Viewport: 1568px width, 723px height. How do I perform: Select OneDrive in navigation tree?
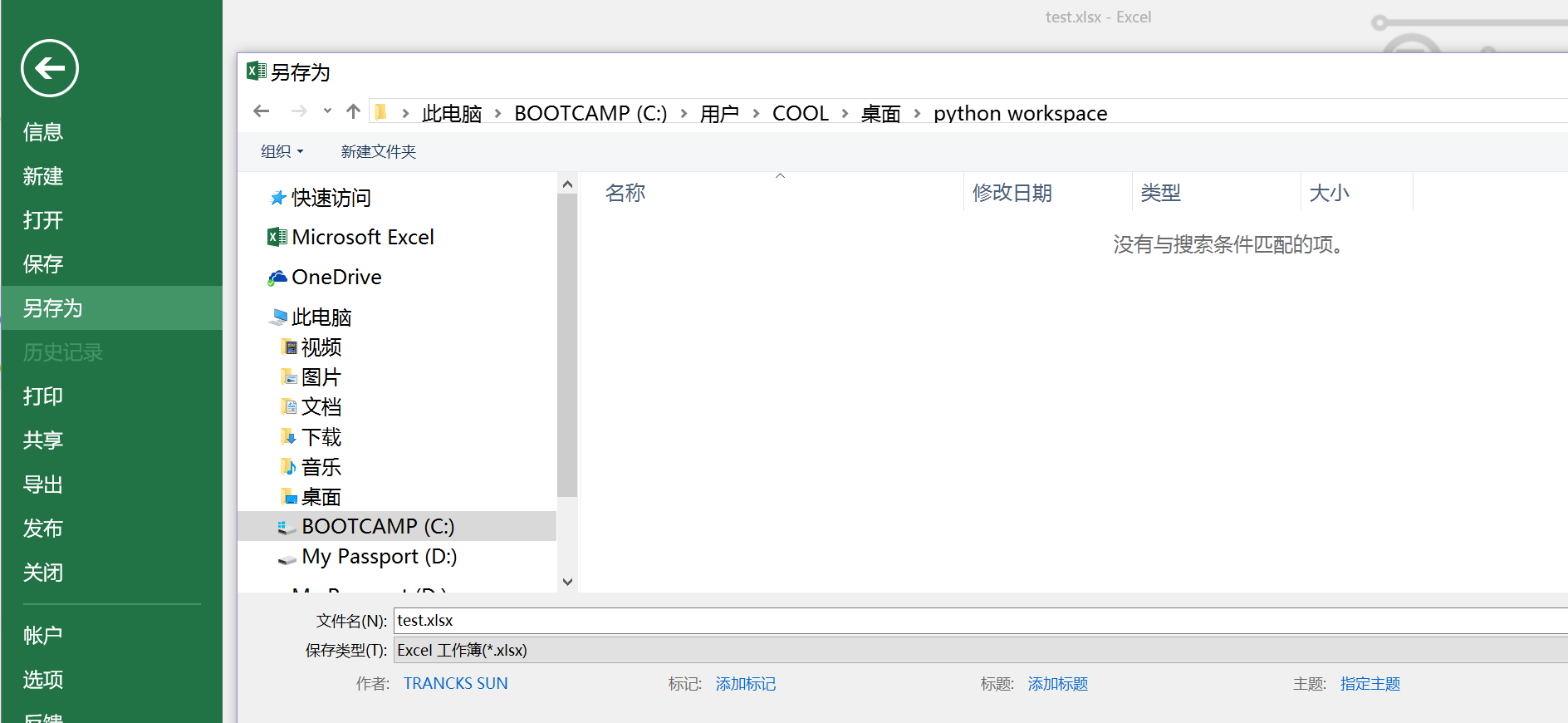(x=336, y=278)
